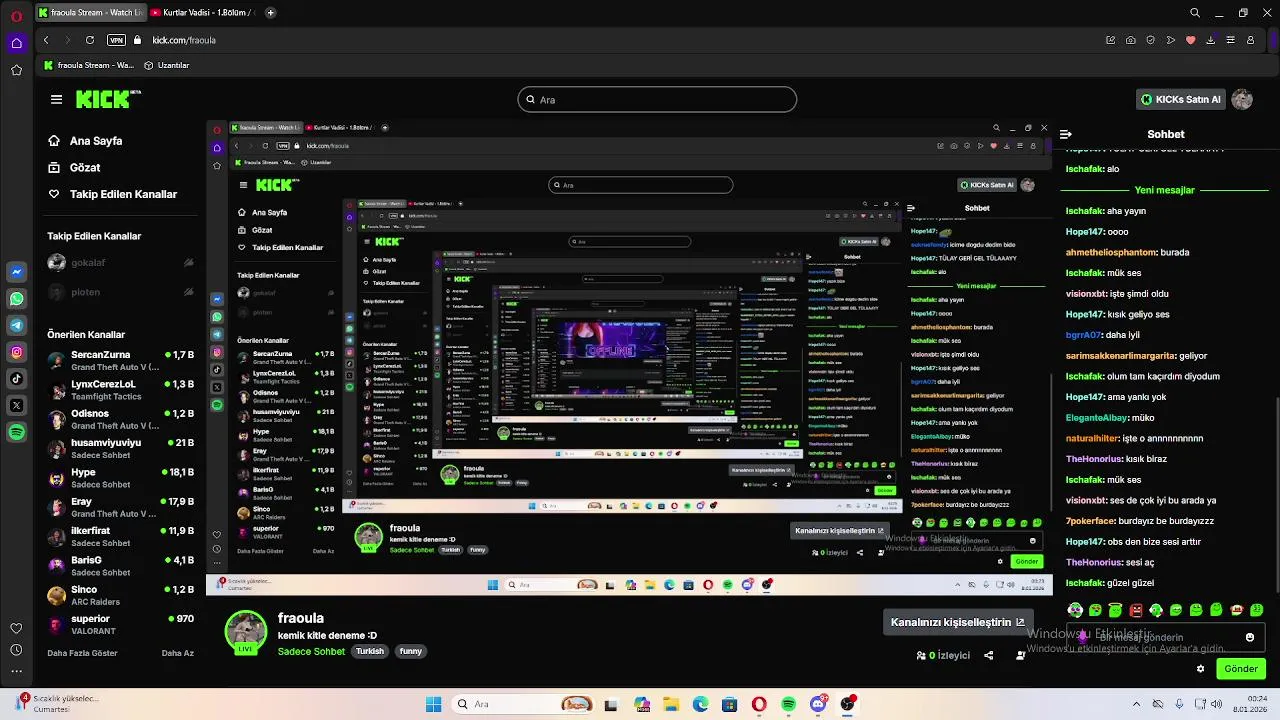Go back to the previous page
1280x720 pixels.
point(46,40)
